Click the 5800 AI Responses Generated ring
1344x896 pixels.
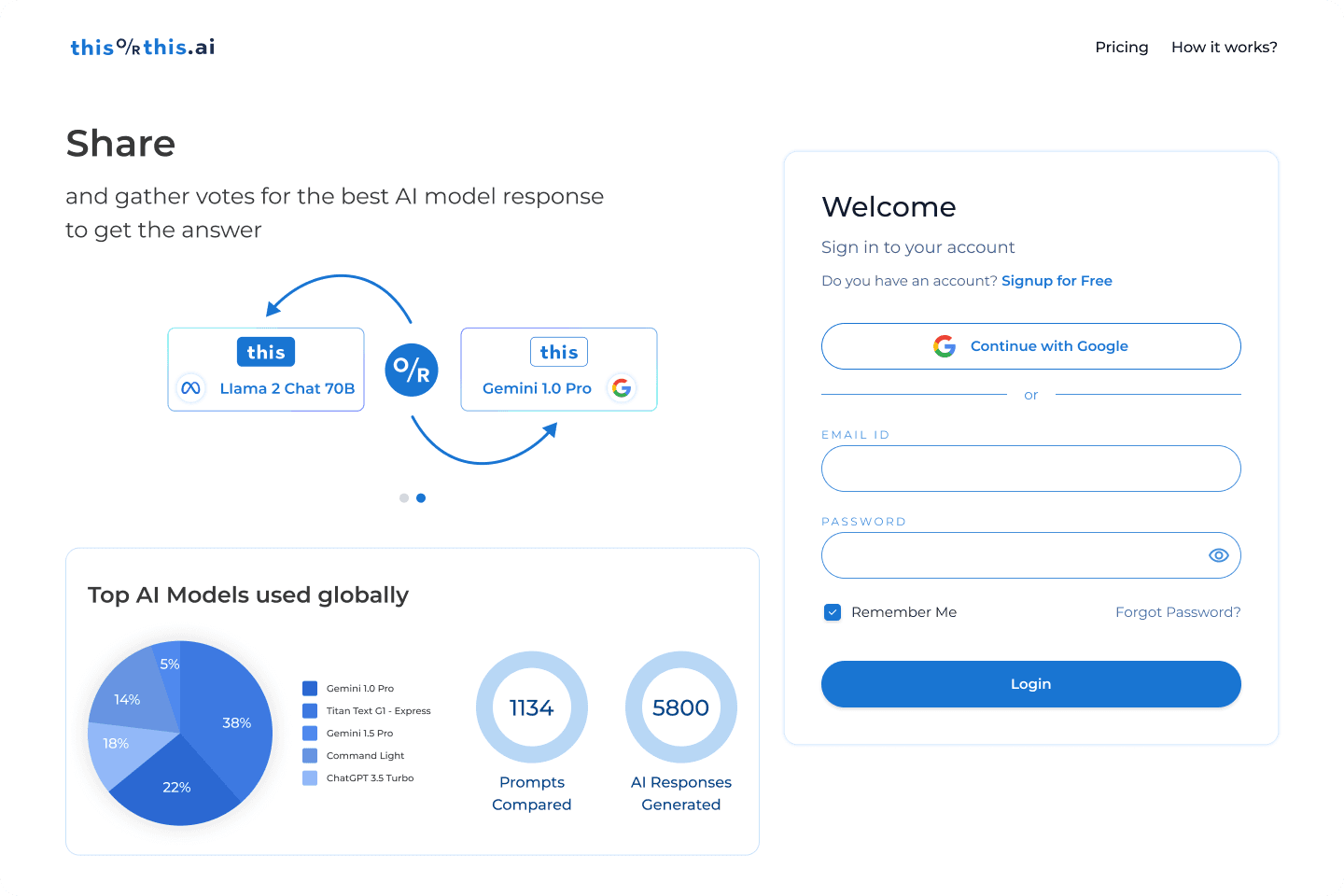pos(681,707)
